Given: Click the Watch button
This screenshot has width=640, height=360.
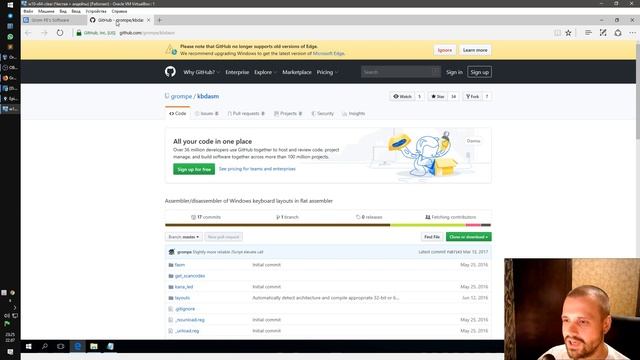Looking at the screenshot, I should pyautogui.click(x=402, y=96).
